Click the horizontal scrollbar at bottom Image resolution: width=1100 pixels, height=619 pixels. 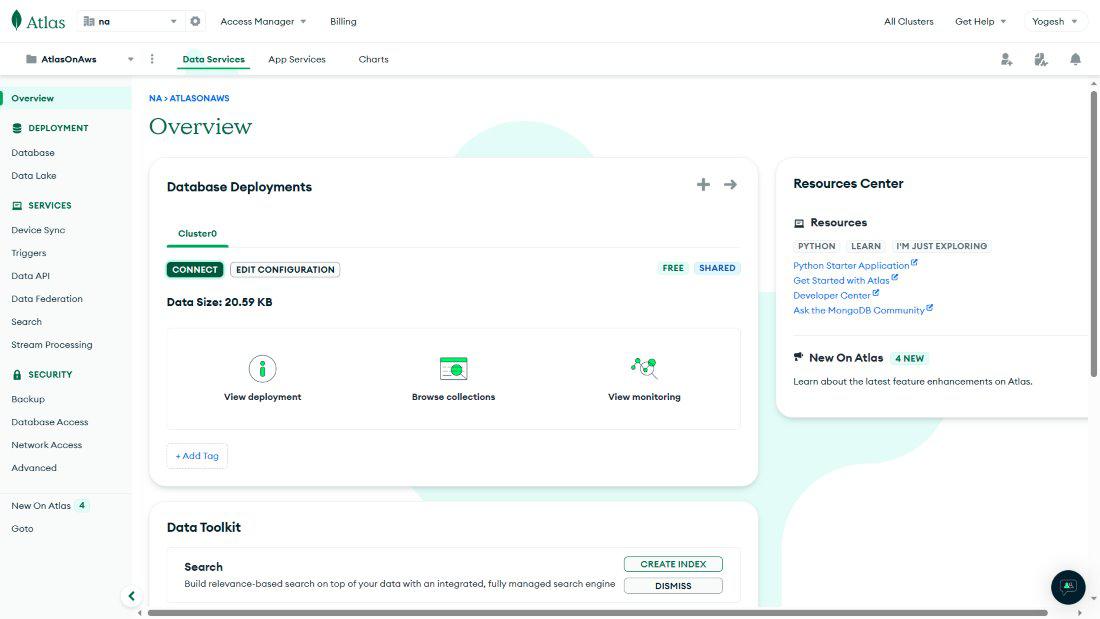[597, 613]
